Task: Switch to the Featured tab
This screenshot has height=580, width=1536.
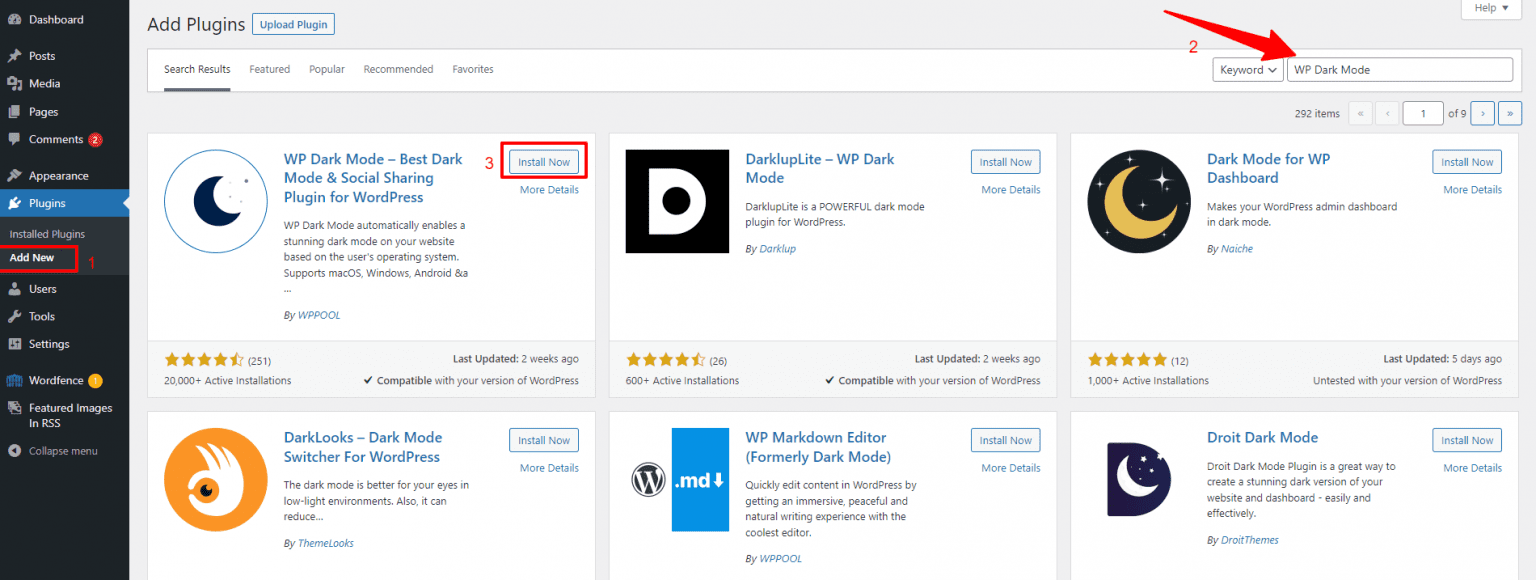Action: (x=270, y=70)
